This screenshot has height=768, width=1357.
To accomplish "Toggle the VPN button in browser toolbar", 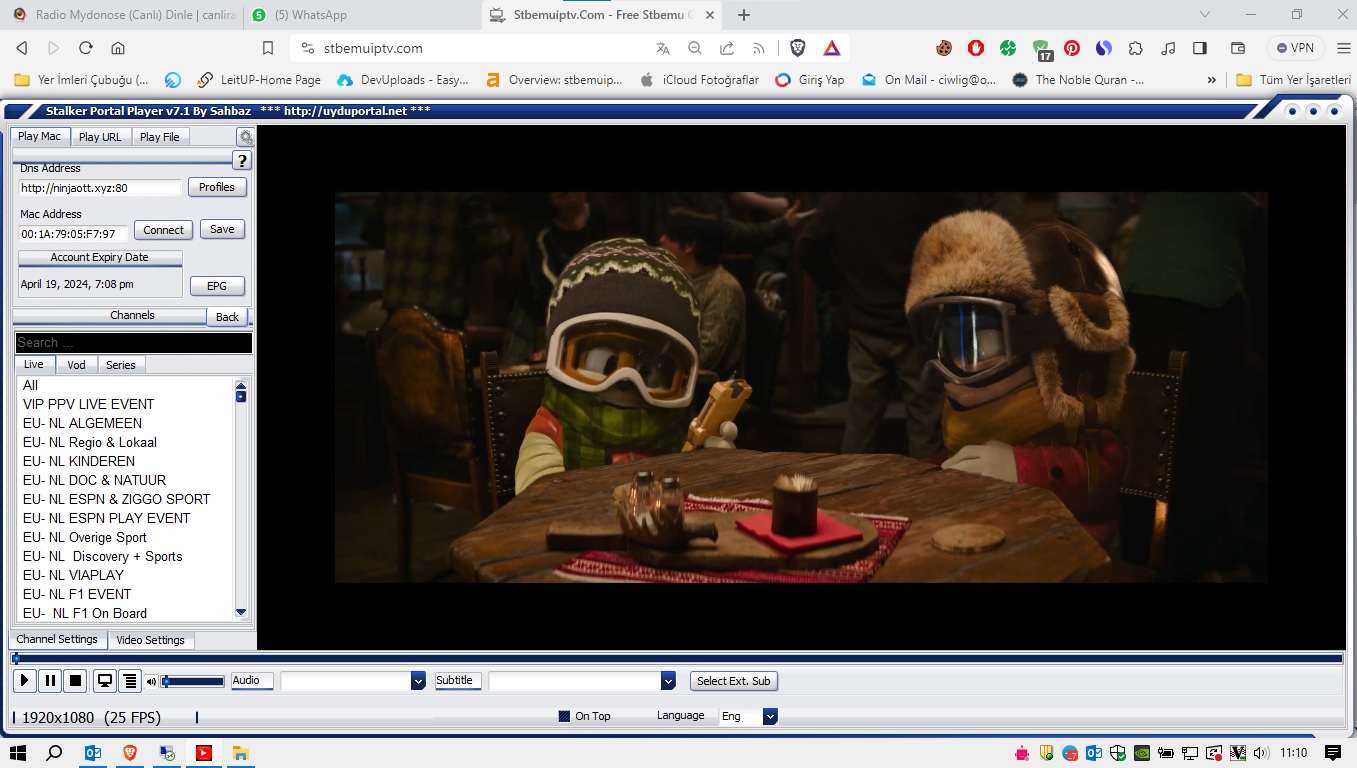I will pyautogui.click(x=1295, y=48).
